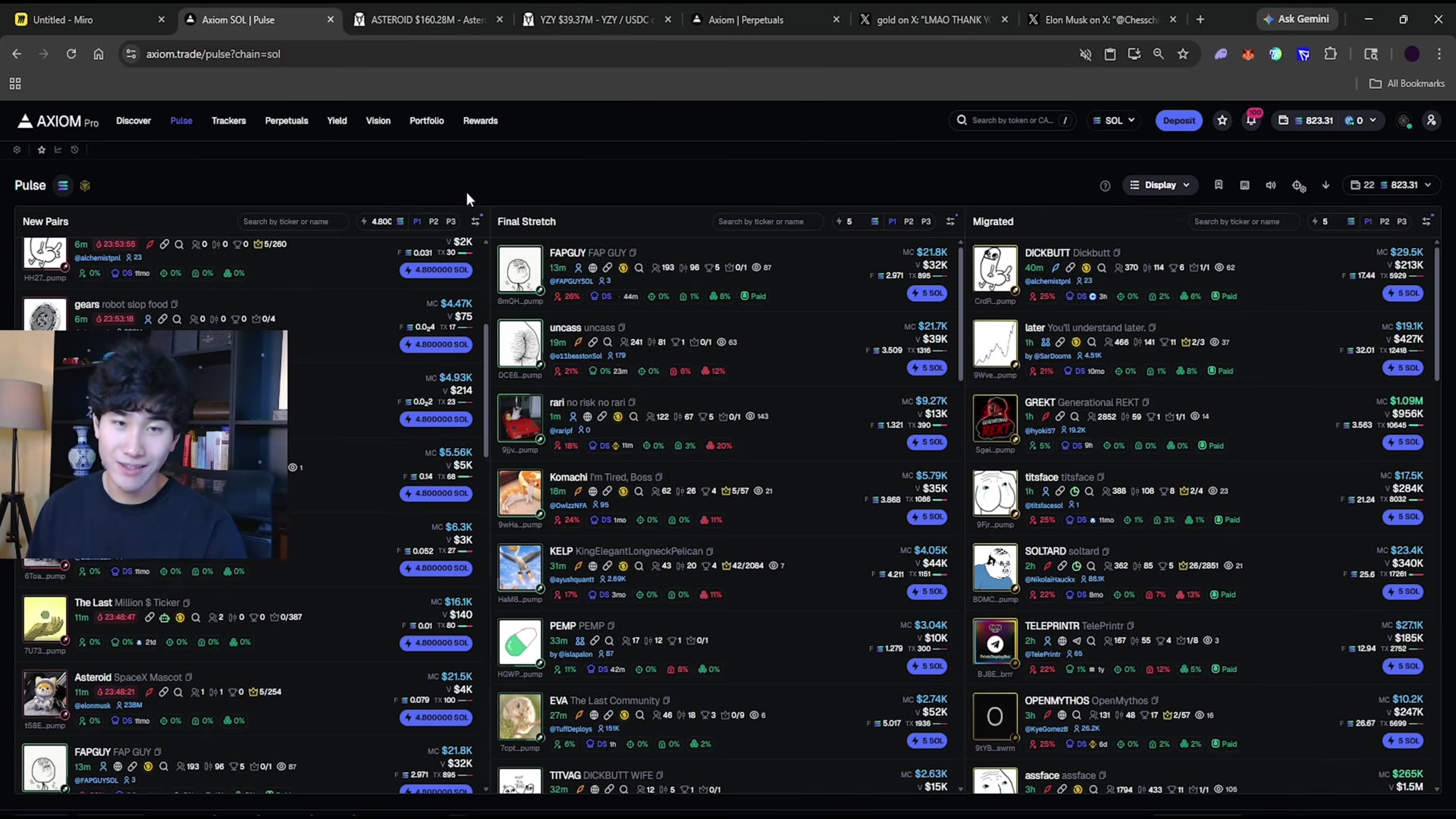
Task: Select P3 preset in Final Stretch
Action: [926, 221]
